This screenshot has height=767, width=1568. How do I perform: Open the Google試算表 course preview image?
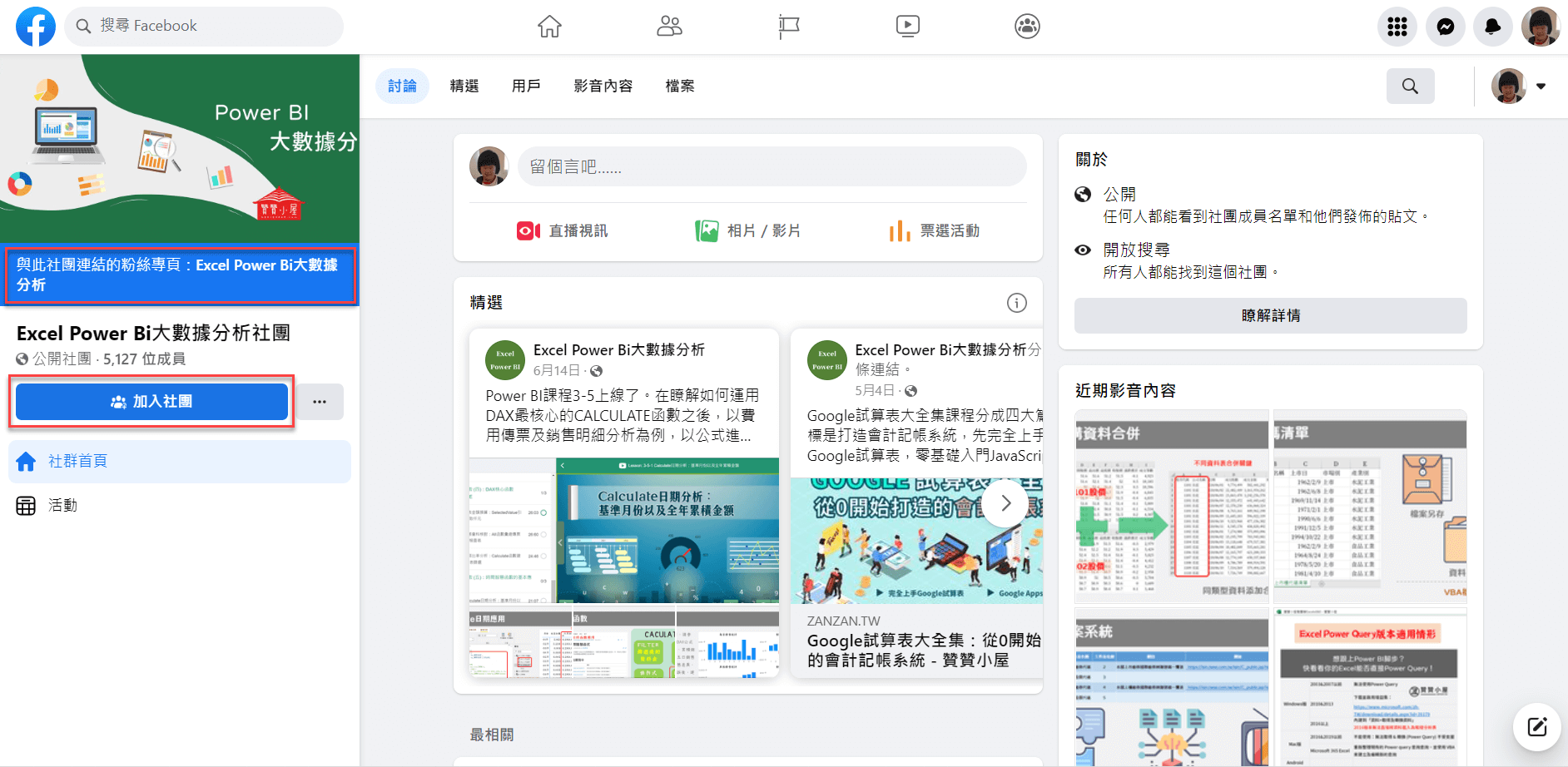(x=916, y=540)
